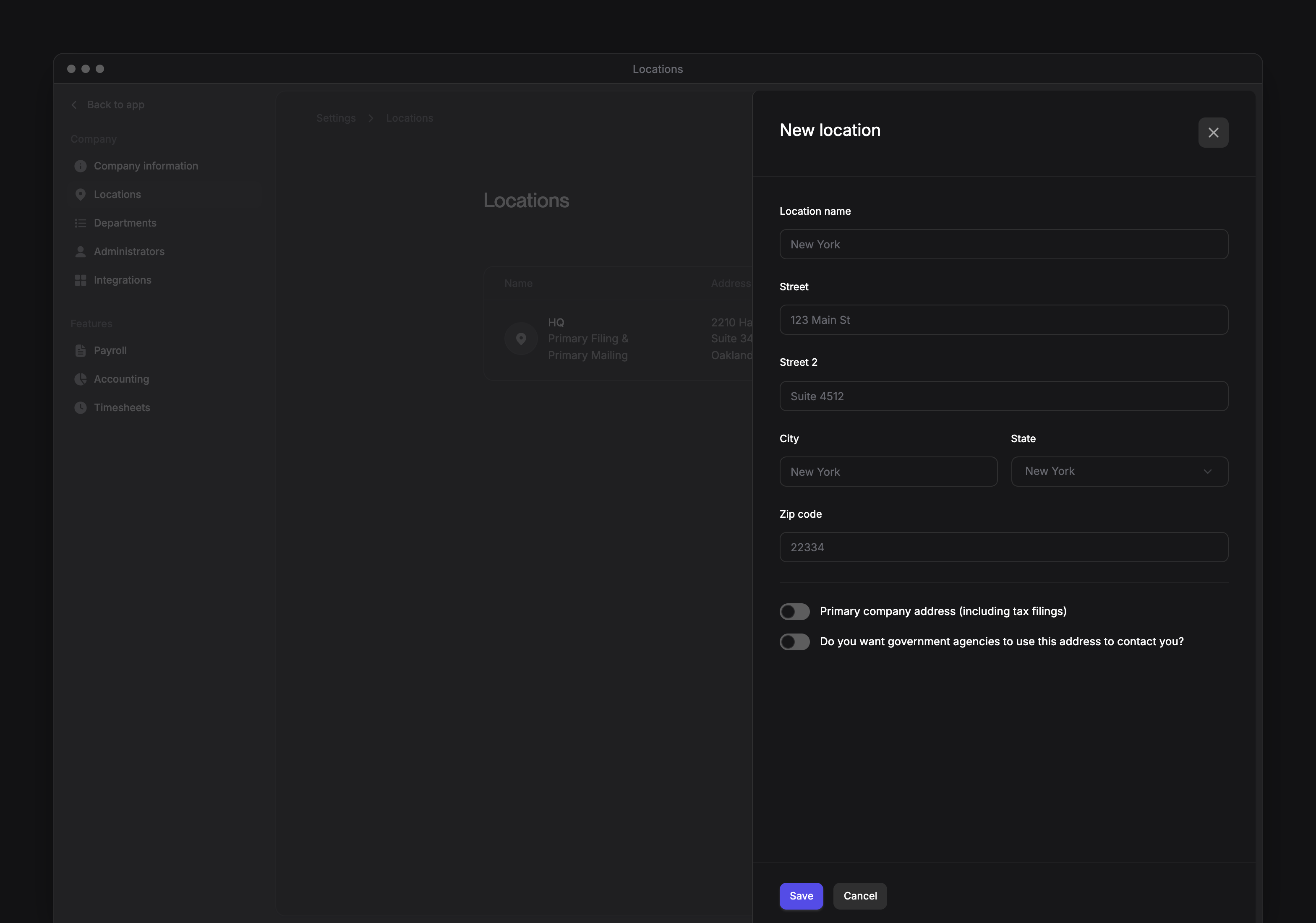Viewport: 1316px width, 923px height.
Task: Cancel the new location form
Action: (x=860, y=896)
